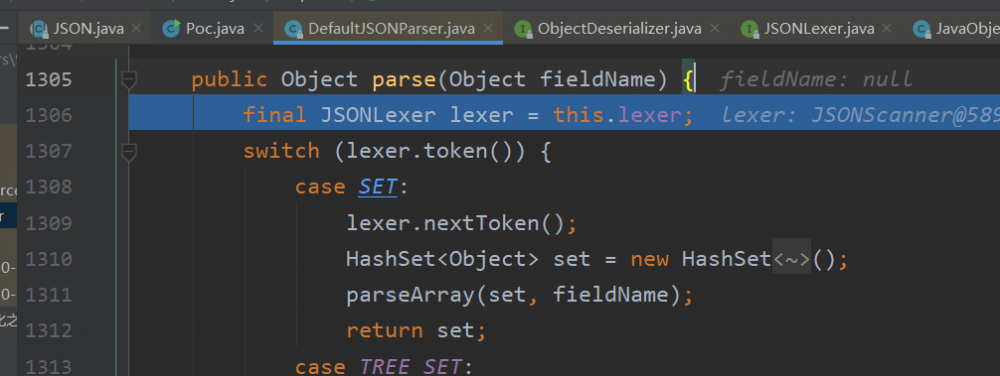Expand the folded diamond operator in new HashSet
Screen dimensions: 1000x376
pyautogui.click(x=791, y=259)
